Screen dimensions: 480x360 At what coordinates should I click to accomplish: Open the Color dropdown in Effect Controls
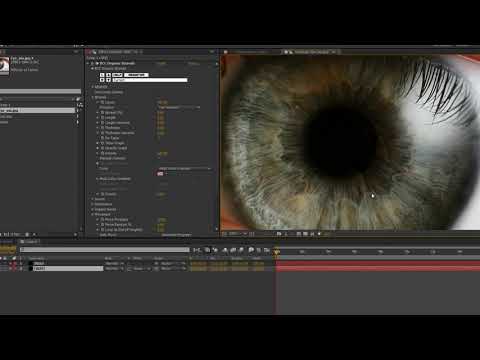184,169
